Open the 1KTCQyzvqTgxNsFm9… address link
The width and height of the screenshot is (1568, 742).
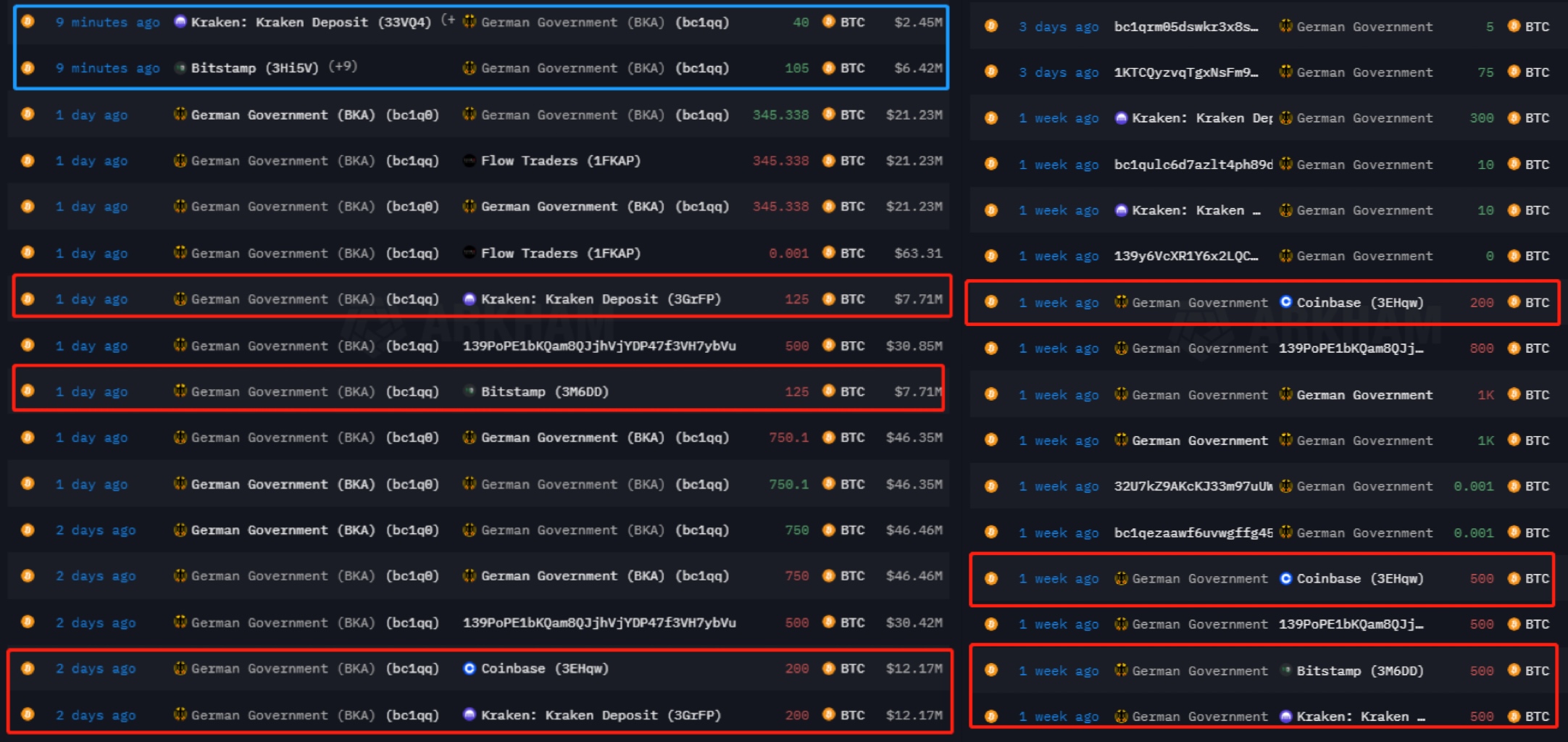point(1186,72)
